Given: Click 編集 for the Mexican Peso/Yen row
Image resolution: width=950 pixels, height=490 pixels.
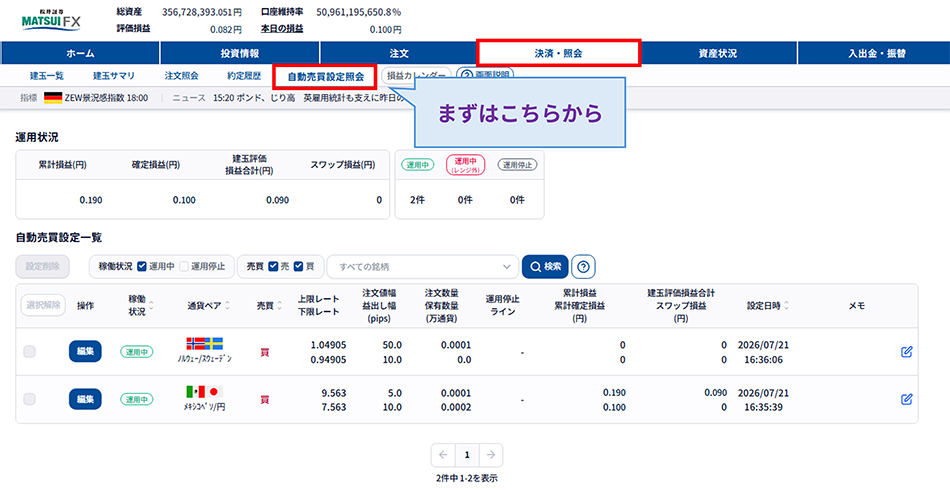Looking at the screenshot, I should pyautogui.click(x=85, y=399).
